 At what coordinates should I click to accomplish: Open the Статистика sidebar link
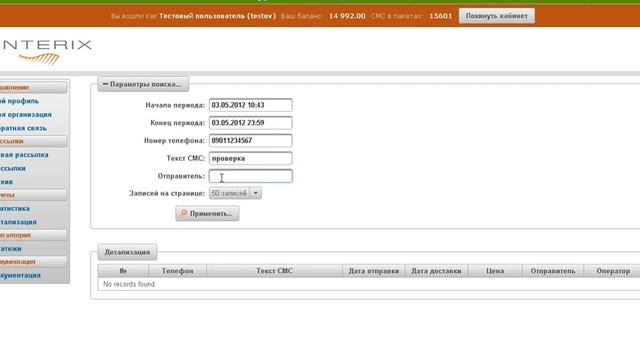15,208
